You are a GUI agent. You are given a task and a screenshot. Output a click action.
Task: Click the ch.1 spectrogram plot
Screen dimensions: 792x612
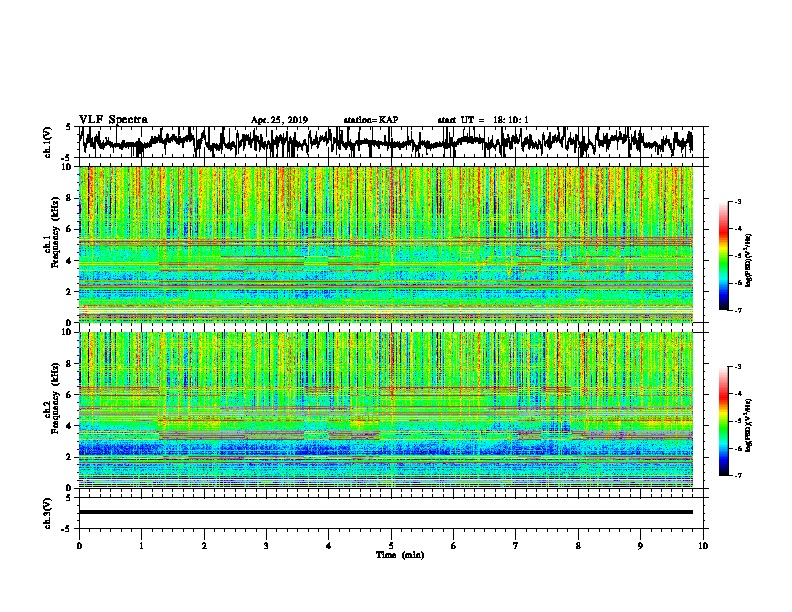(386, 244)
